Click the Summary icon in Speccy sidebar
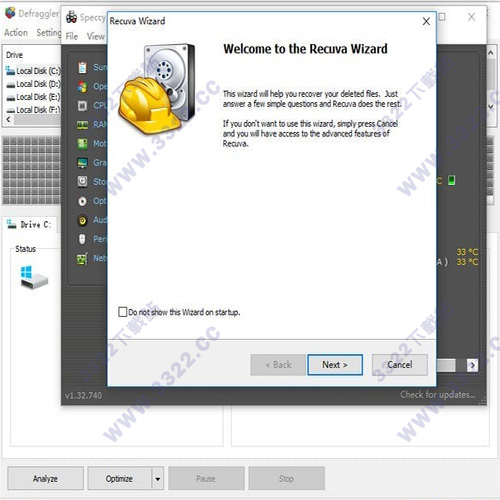The height and width of the screenshot is (500, 500). (82, 67)
